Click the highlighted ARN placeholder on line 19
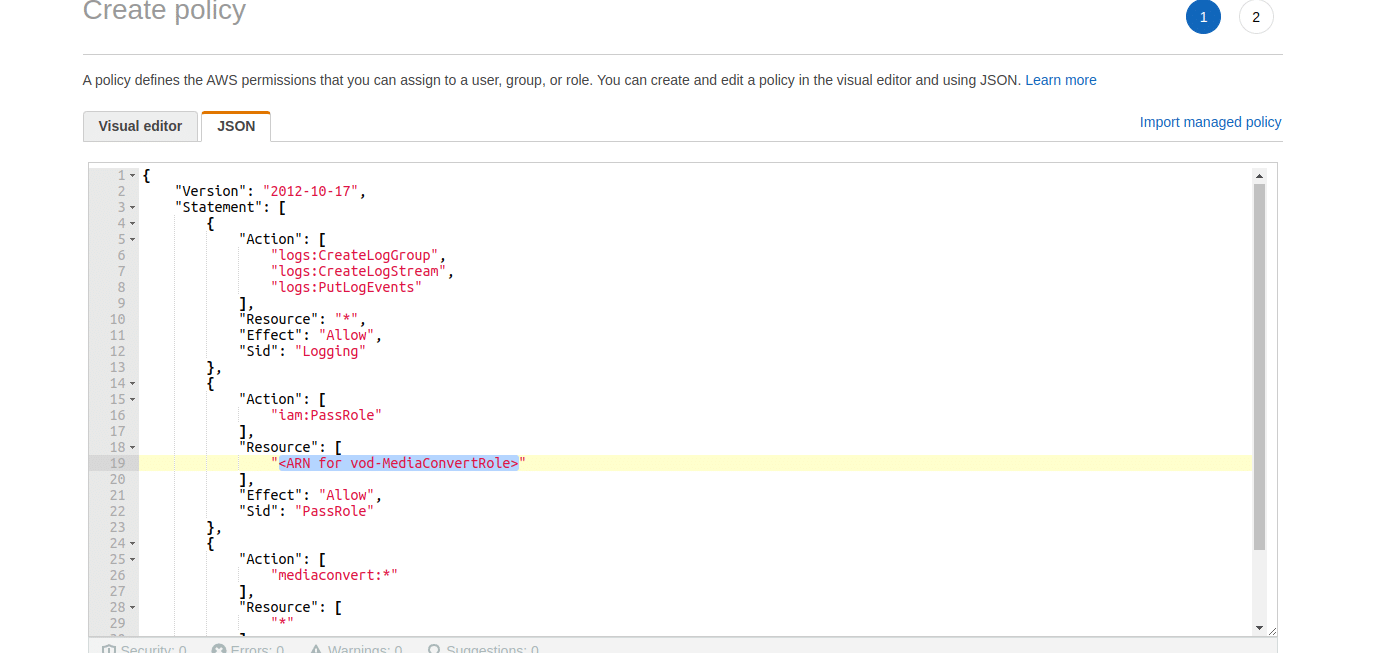The width and height of the screenshot is (1379, 653). 398,463
